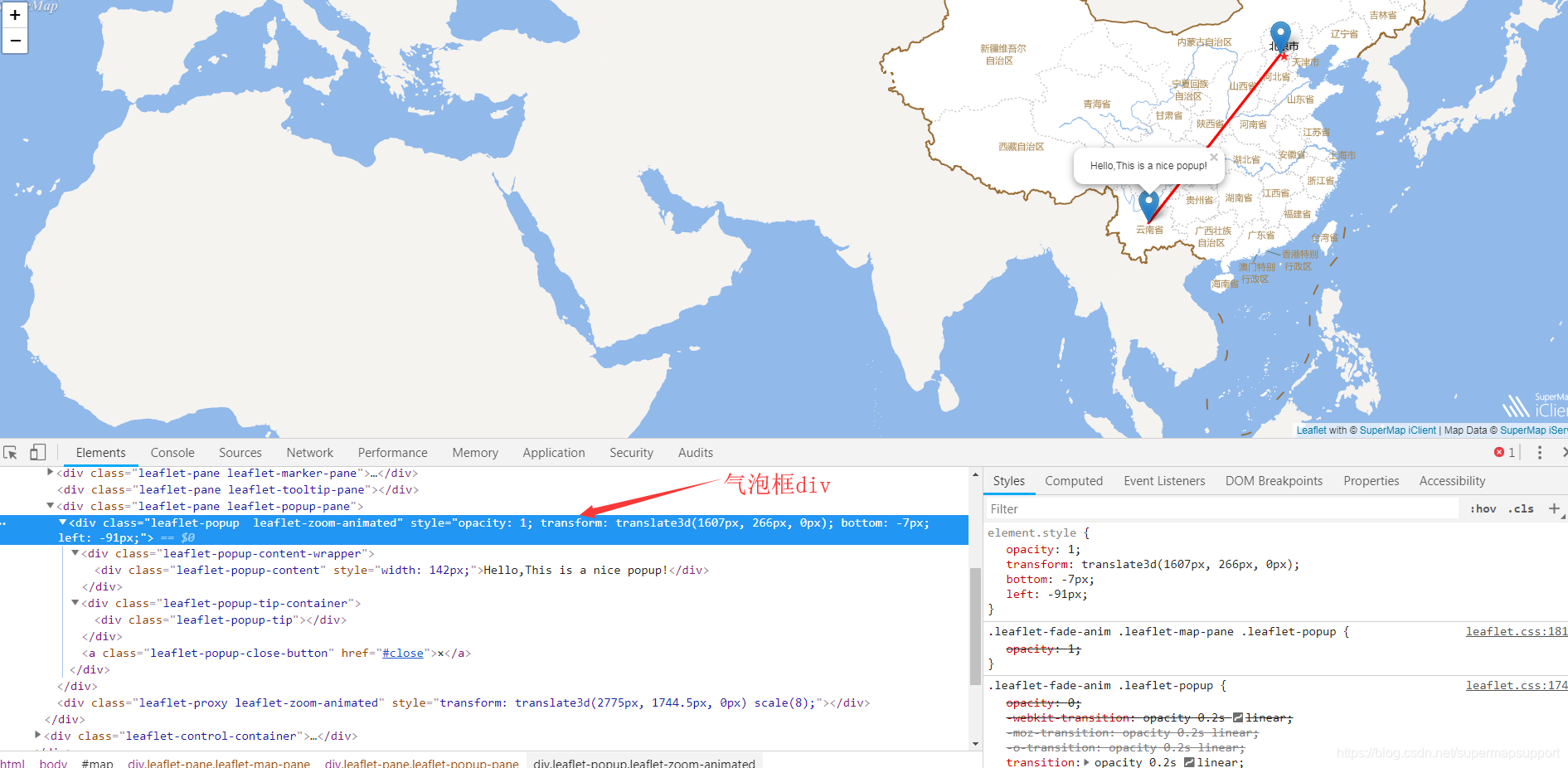Click the blue marker over Yunnan province

1148,206
